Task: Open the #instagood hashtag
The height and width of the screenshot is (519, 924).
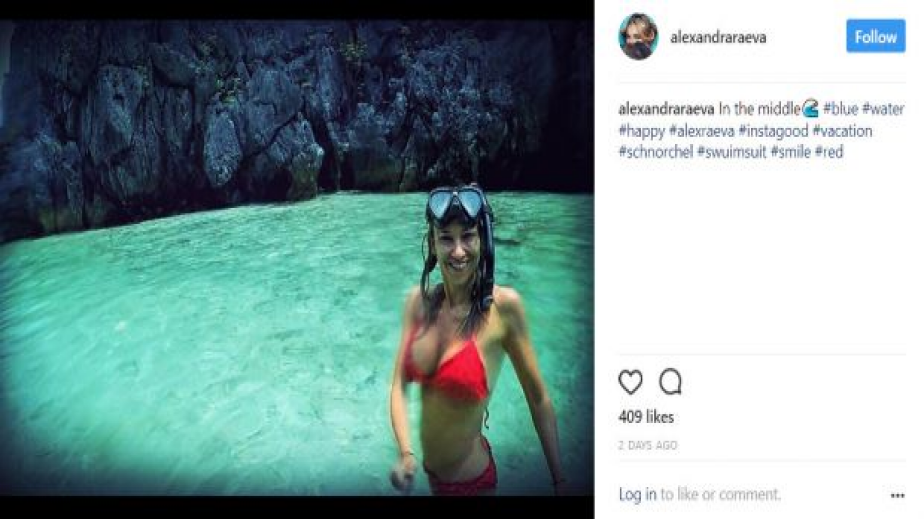Action: click(774, 131)
